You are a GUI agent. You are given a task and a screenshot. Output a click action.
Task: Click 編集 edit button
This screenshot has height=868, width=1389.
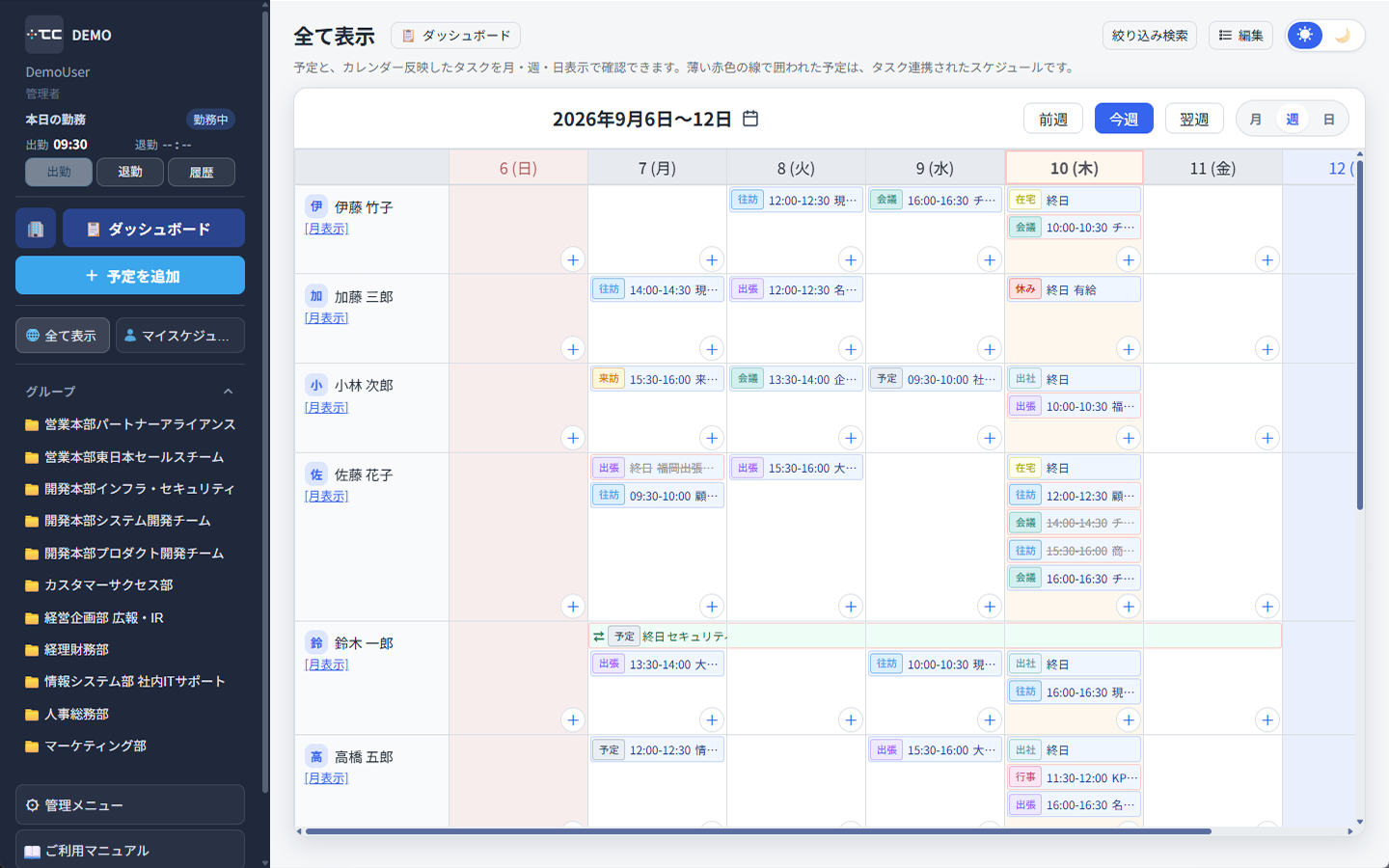point(1241,36)
